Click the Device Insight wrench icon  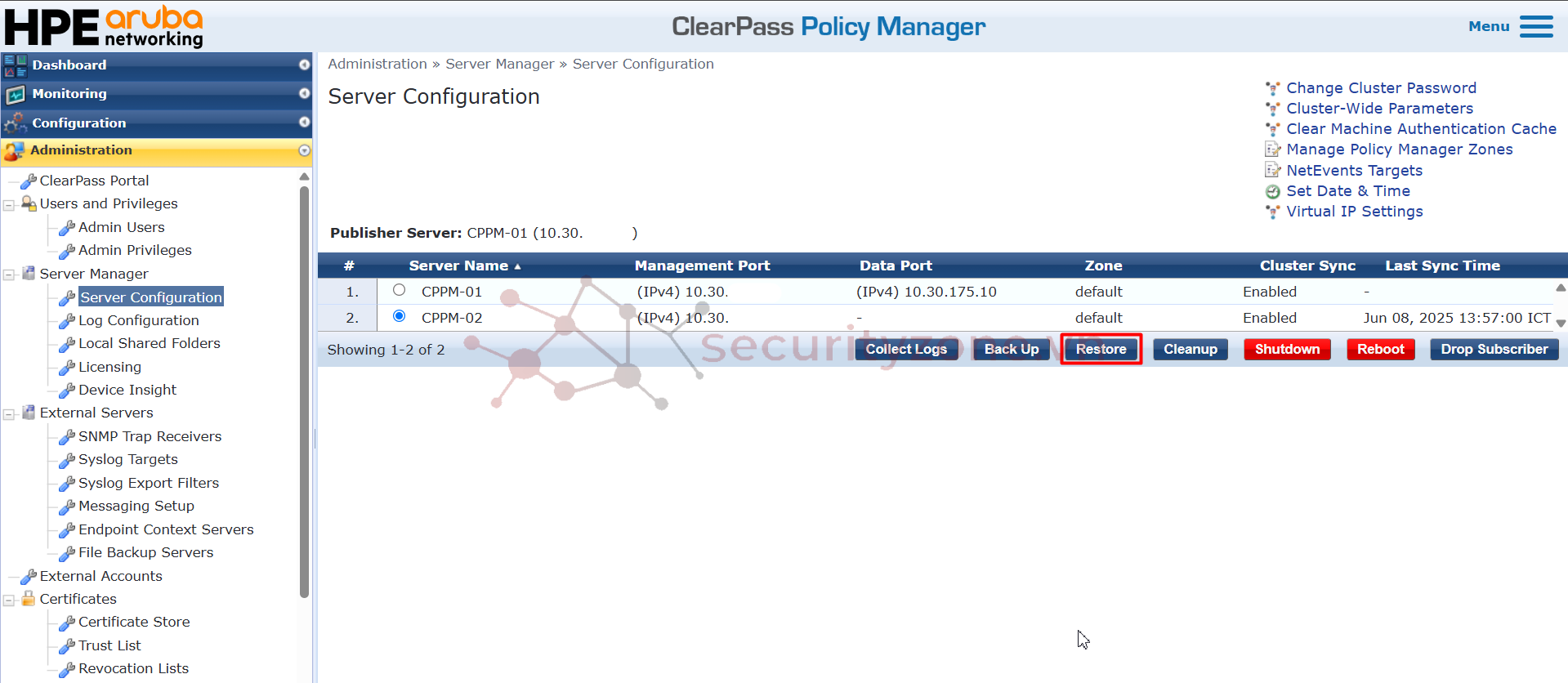click(67, 390)
